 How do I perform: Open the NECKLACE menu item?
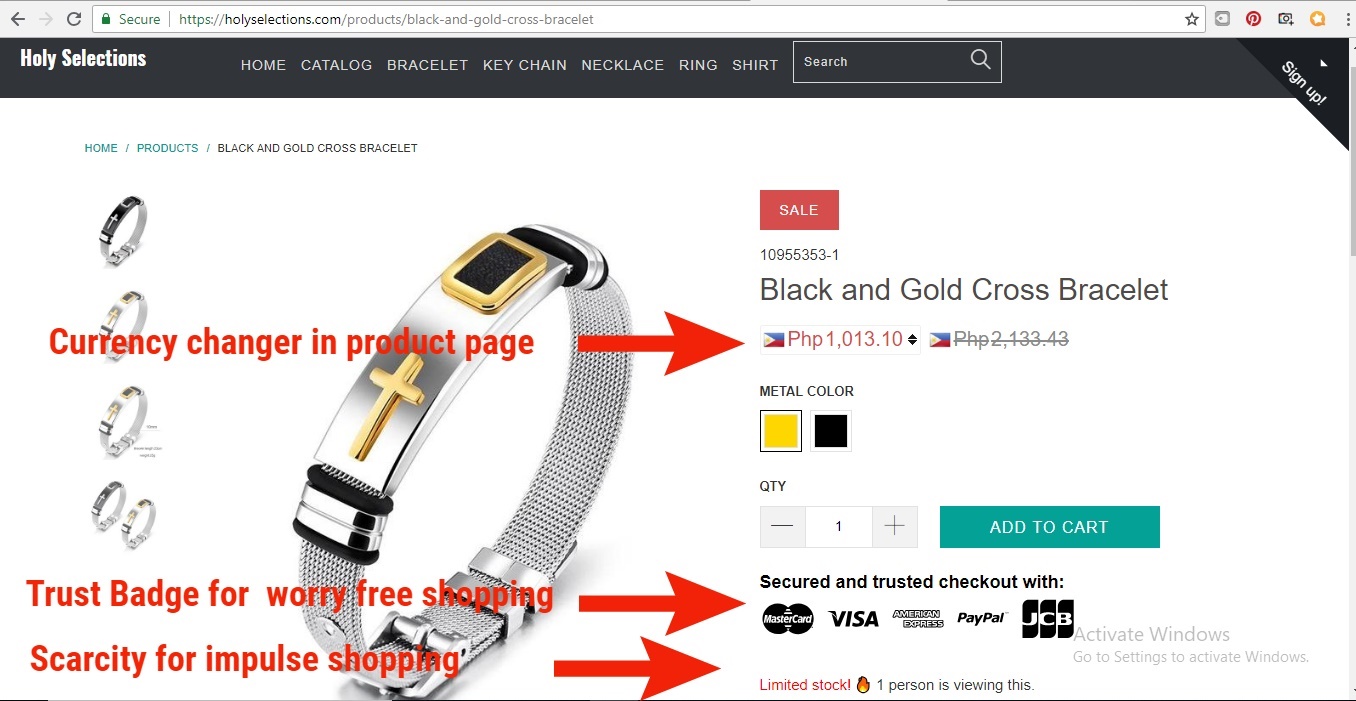point(623,65)
